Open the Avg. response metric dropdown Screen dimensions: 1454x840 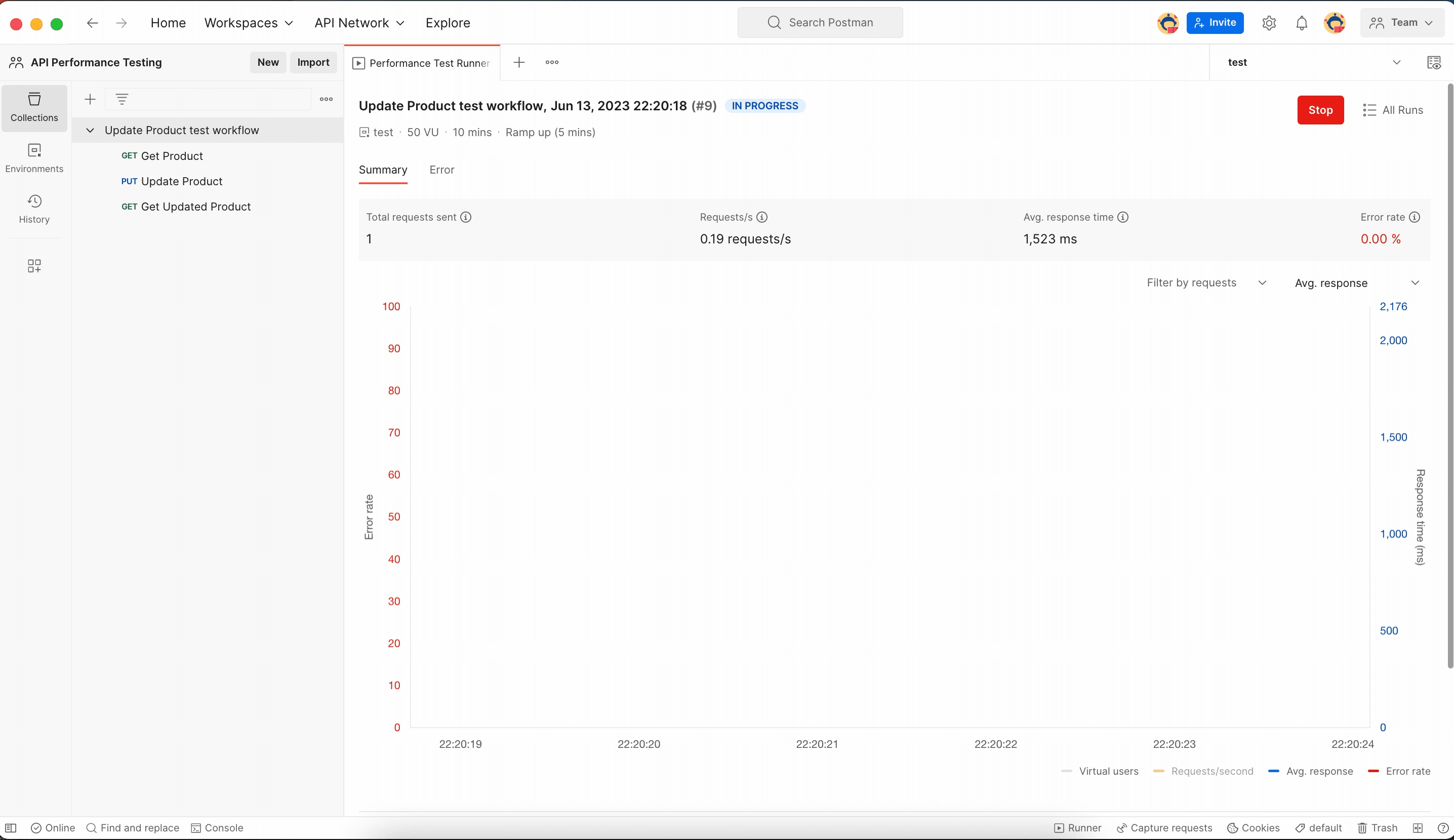click(1356, 282)
